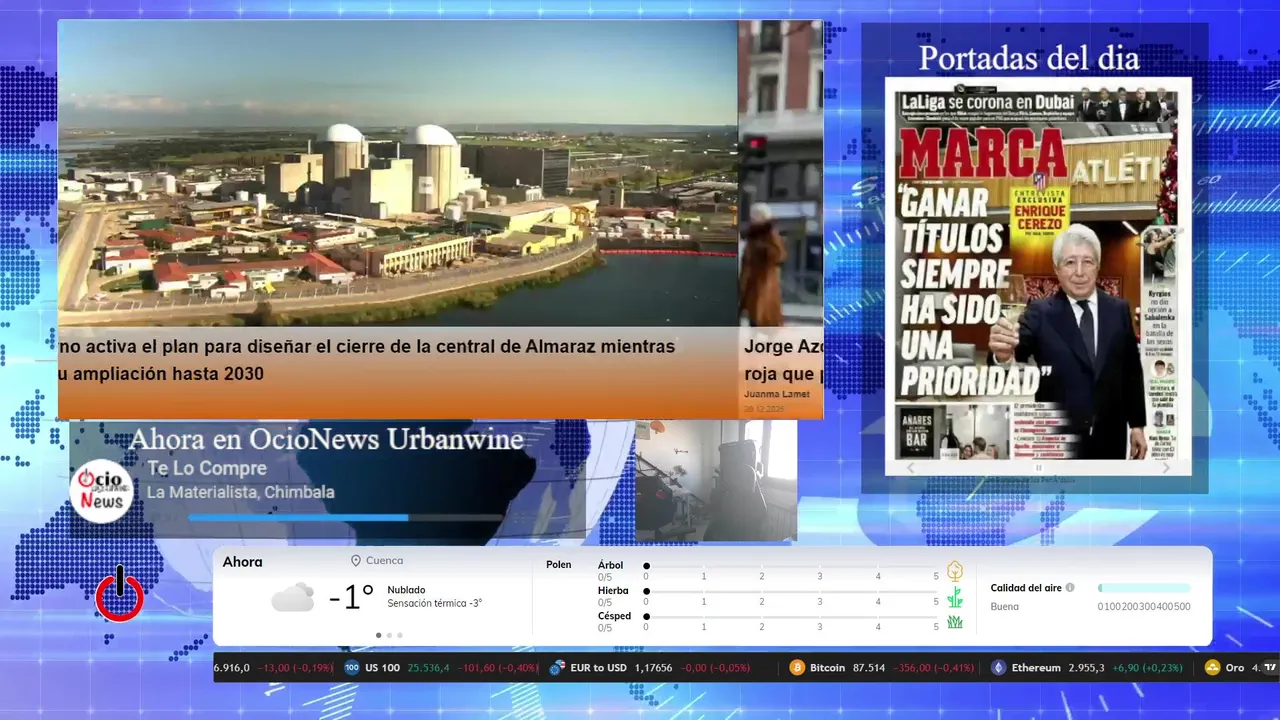Click the 'La Materialista, Chimbala' artist text
Viewport: 1280px width, 720px height.
click(x=241, y=493)
